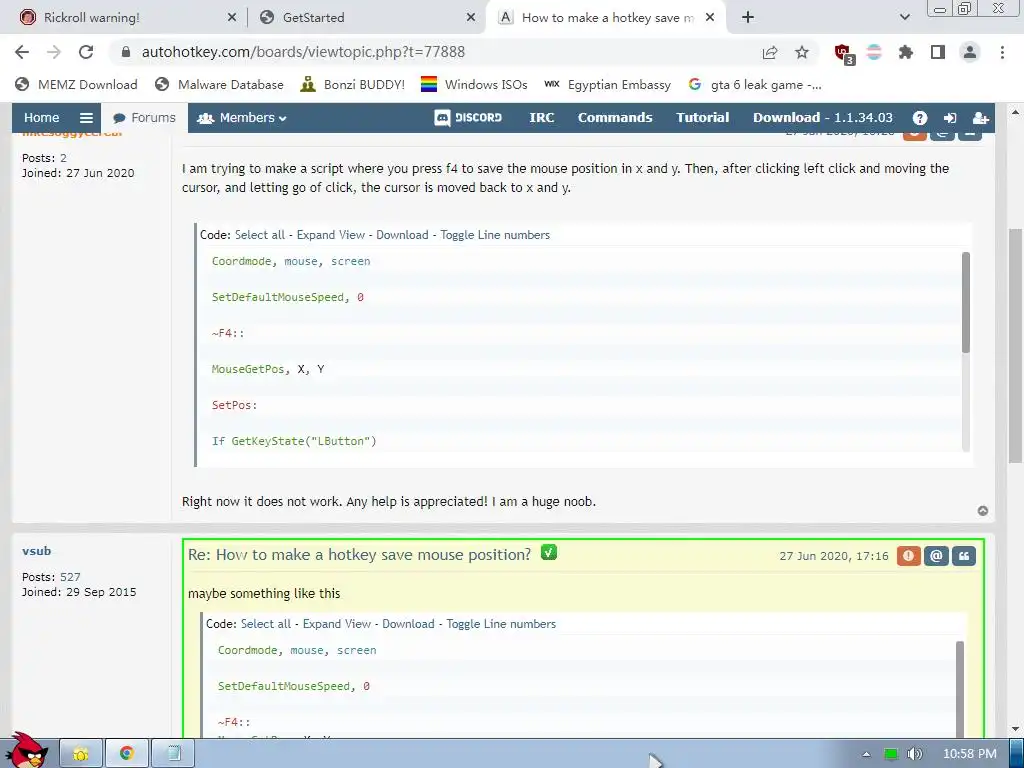
Task: Open the IRC nav link
Action: pos(541,118)
